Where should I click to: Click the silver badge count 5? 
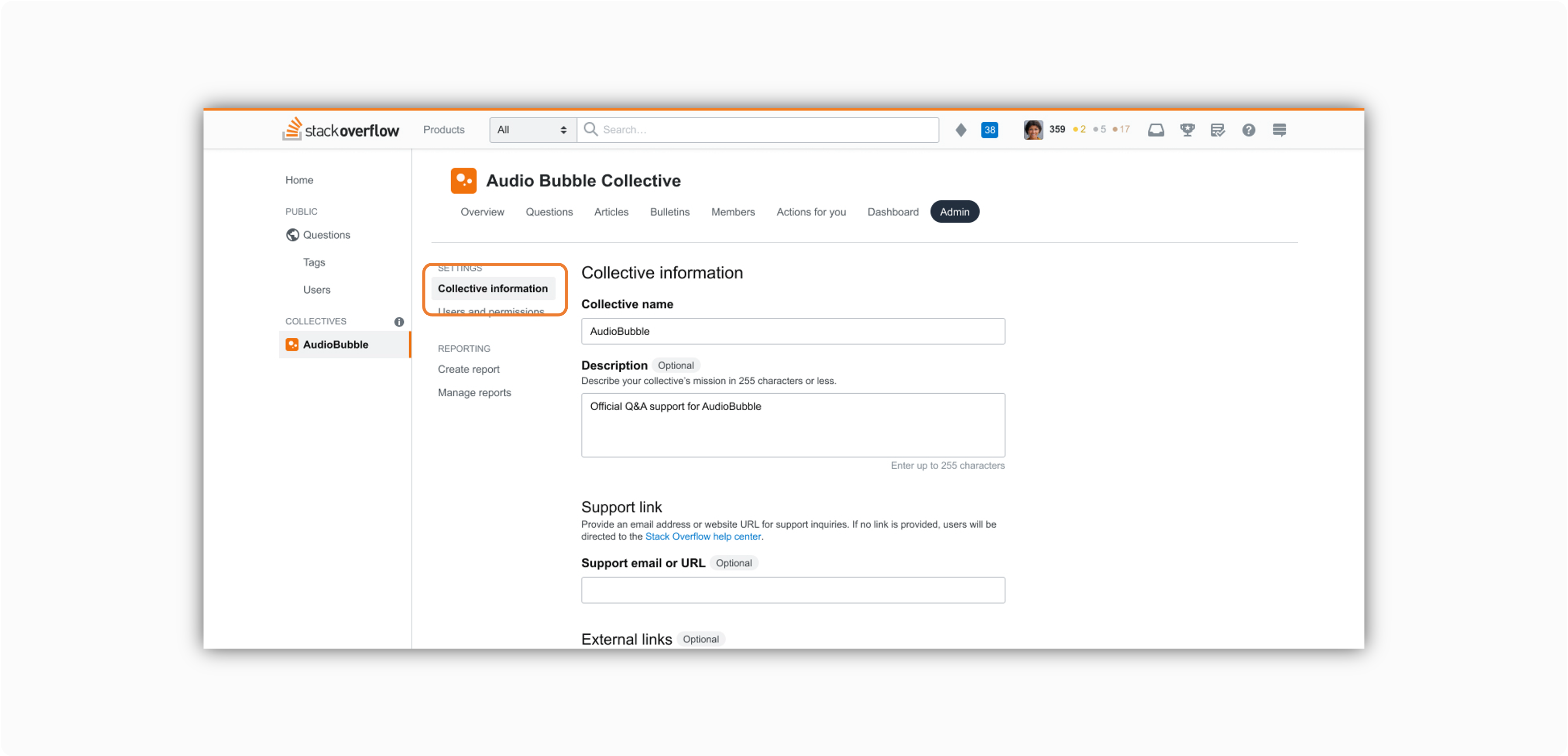pyautogui.click(x=1099, y=129)
